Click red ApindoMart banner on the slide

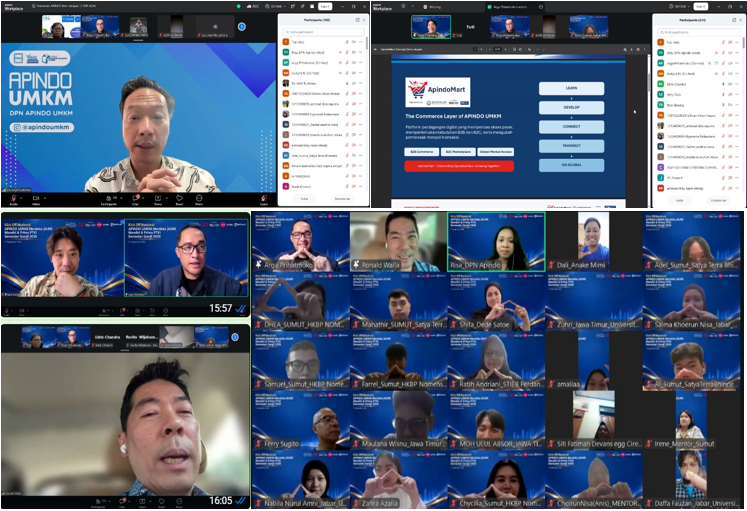pos(459,166)
